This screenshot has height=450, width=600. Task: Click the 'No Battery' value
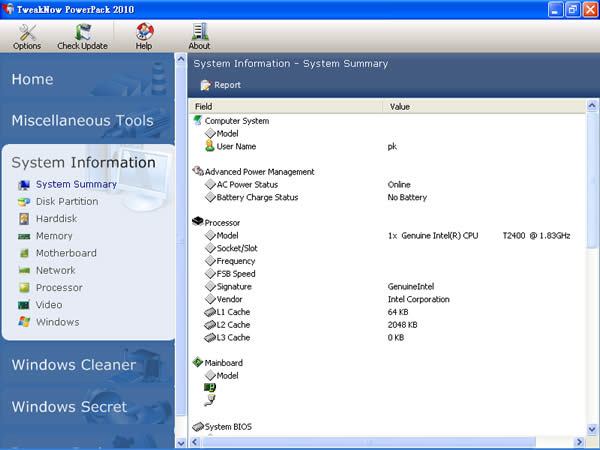click(x=407, y=197)
